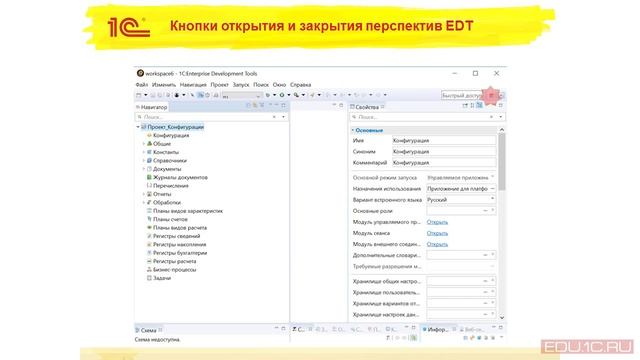Open the Справка menu

[x=300, y=85]
